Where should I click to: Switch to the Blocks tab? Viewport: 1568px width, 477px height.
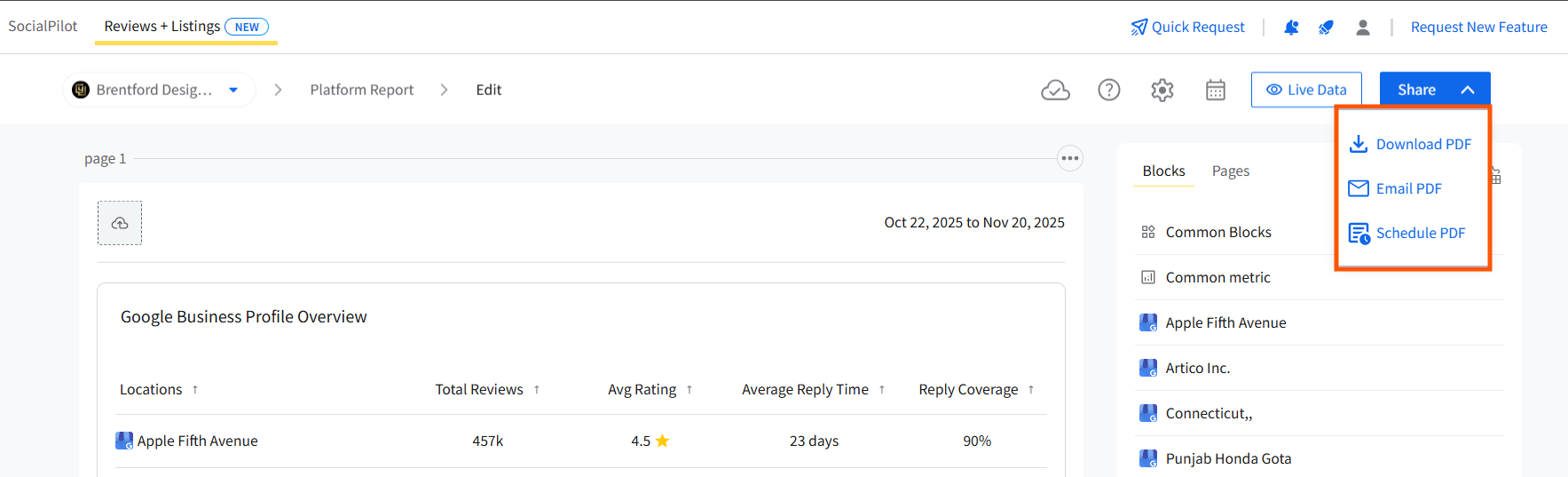[x=1163, y=171]
